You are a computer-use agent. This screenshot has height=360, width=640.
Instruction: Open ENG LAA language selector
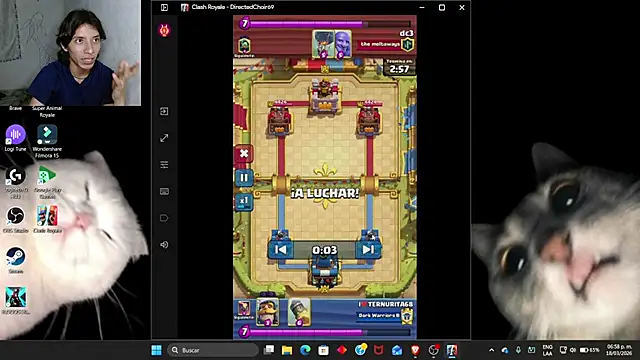[548, 350]
